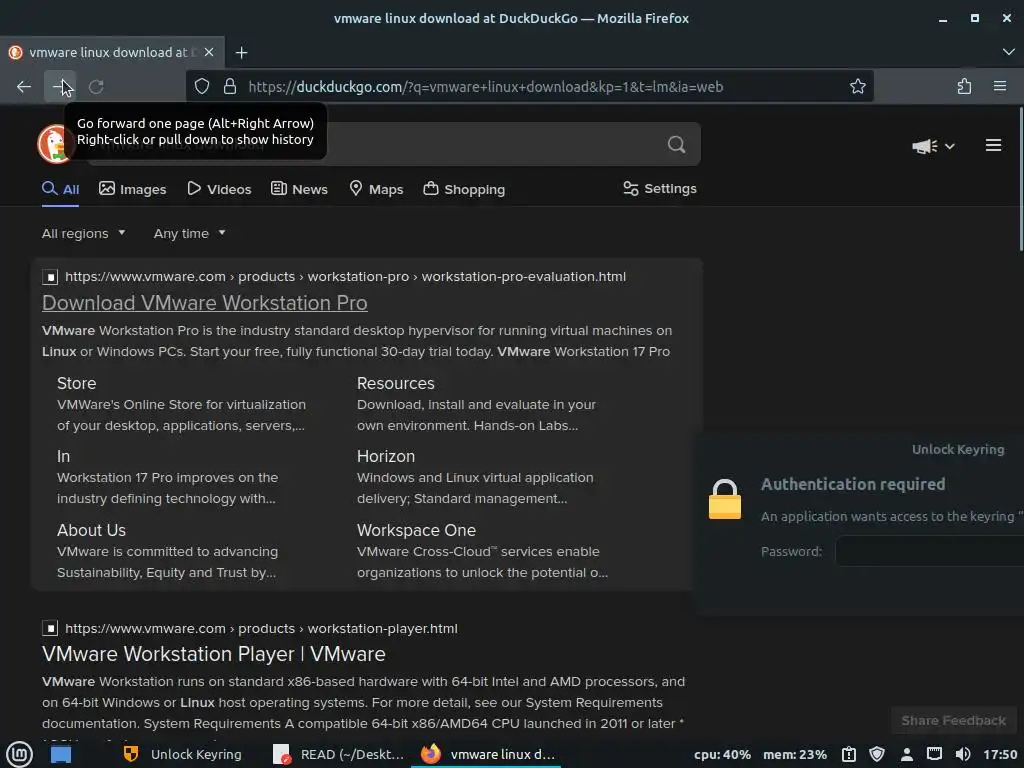
Task: Submit search with magnifier icon
Action: [x=677, y=144]
